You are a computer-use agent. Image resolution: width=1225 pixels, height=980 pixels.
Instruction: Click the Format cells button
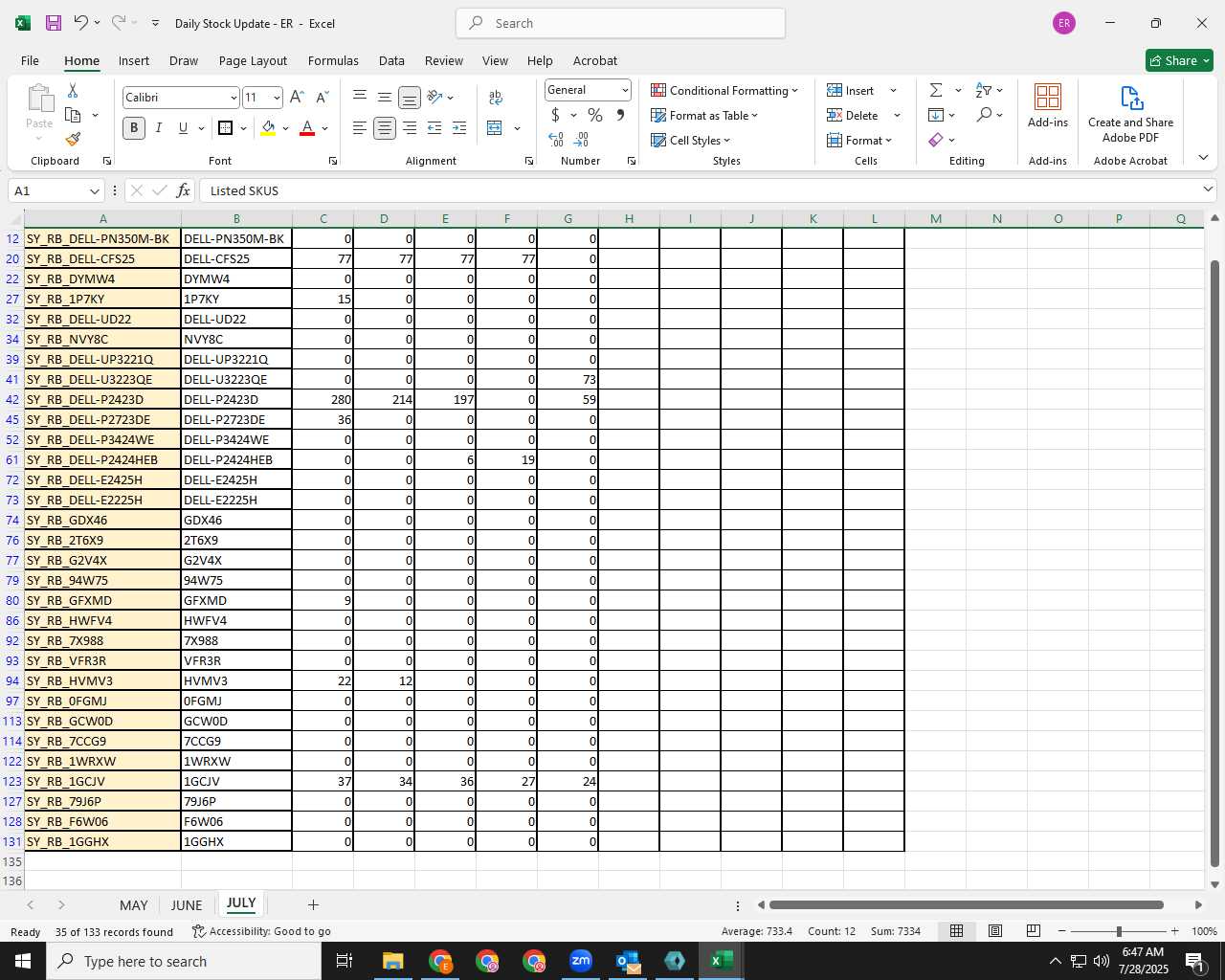[x=859, y=140]
